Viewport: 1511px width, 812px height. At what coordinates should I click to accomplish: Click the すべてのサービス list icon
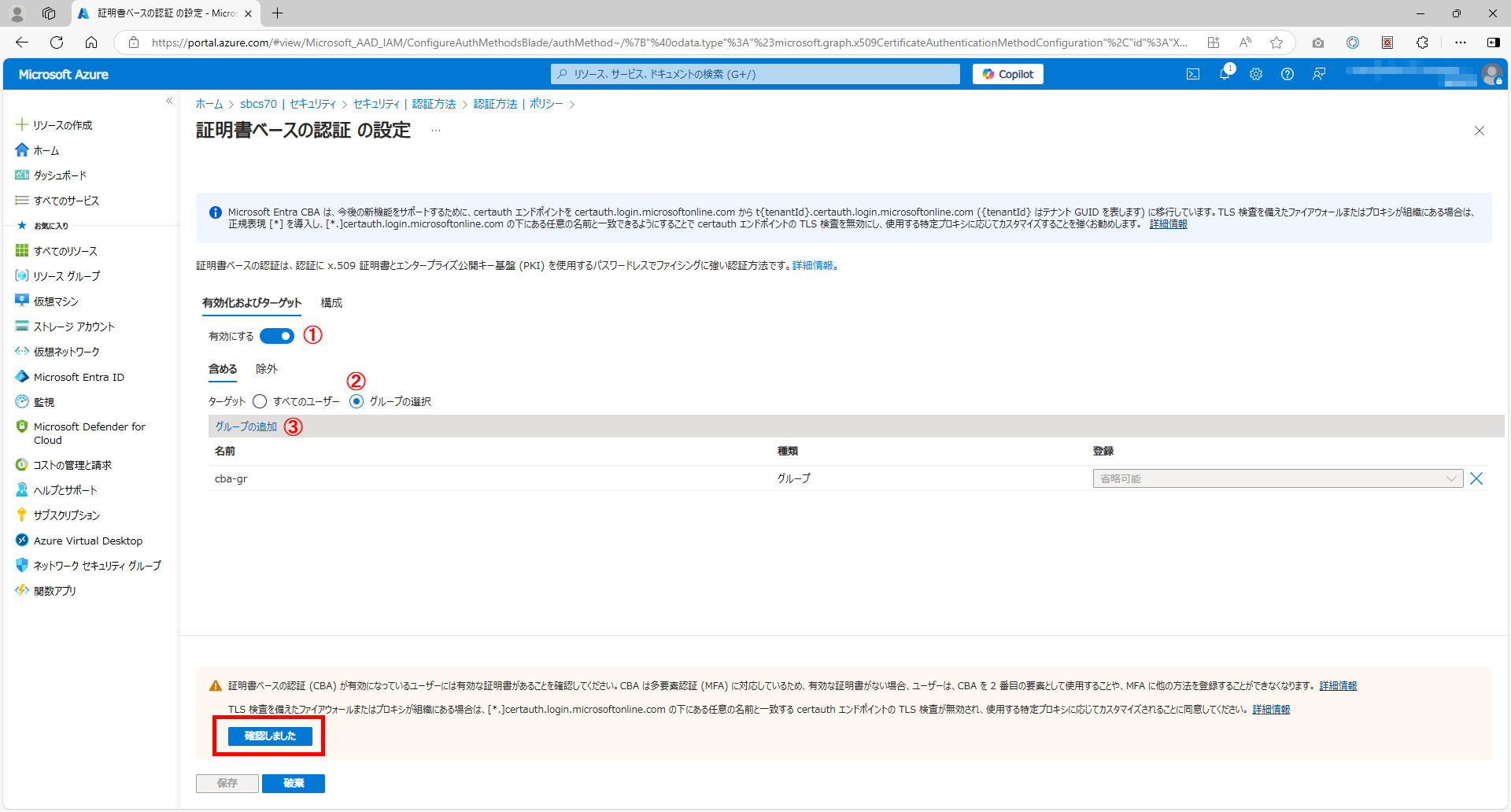pyautogui.click(x=22, y=200)
